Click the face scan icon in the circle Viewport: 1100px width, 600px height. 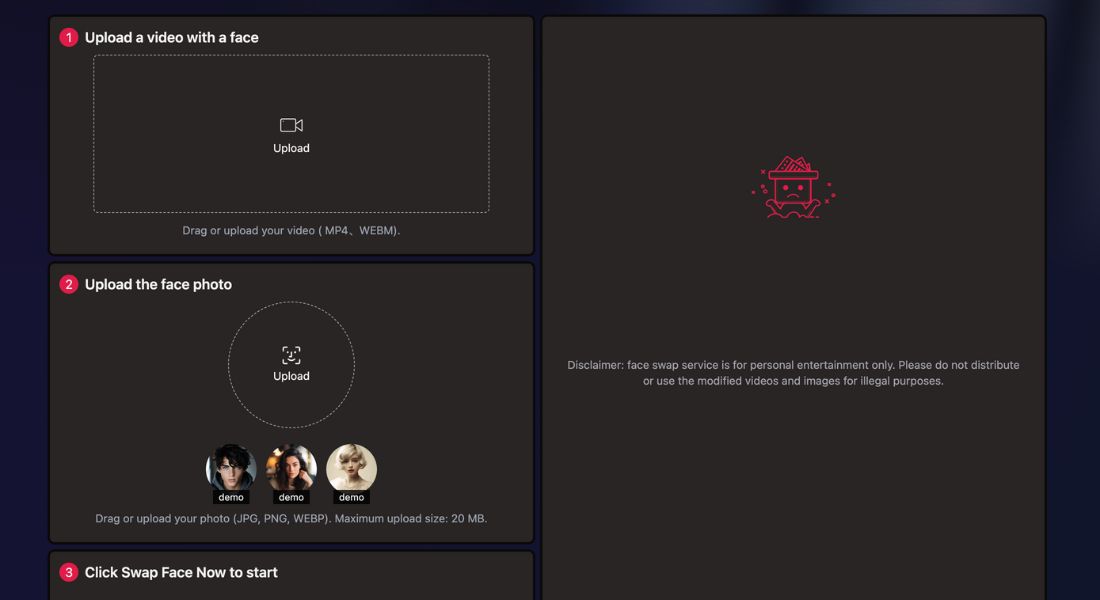click(291, 355)
